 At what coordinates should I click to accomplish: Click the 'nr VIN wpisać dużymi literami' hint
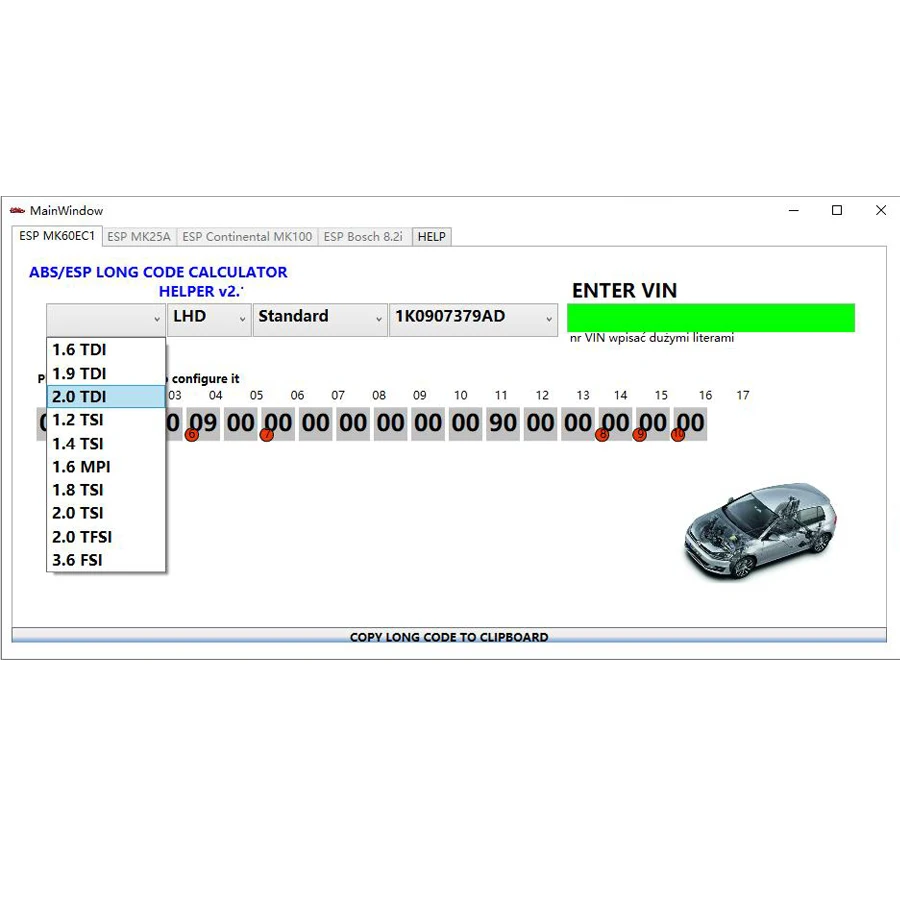click(x=651, y=338)
